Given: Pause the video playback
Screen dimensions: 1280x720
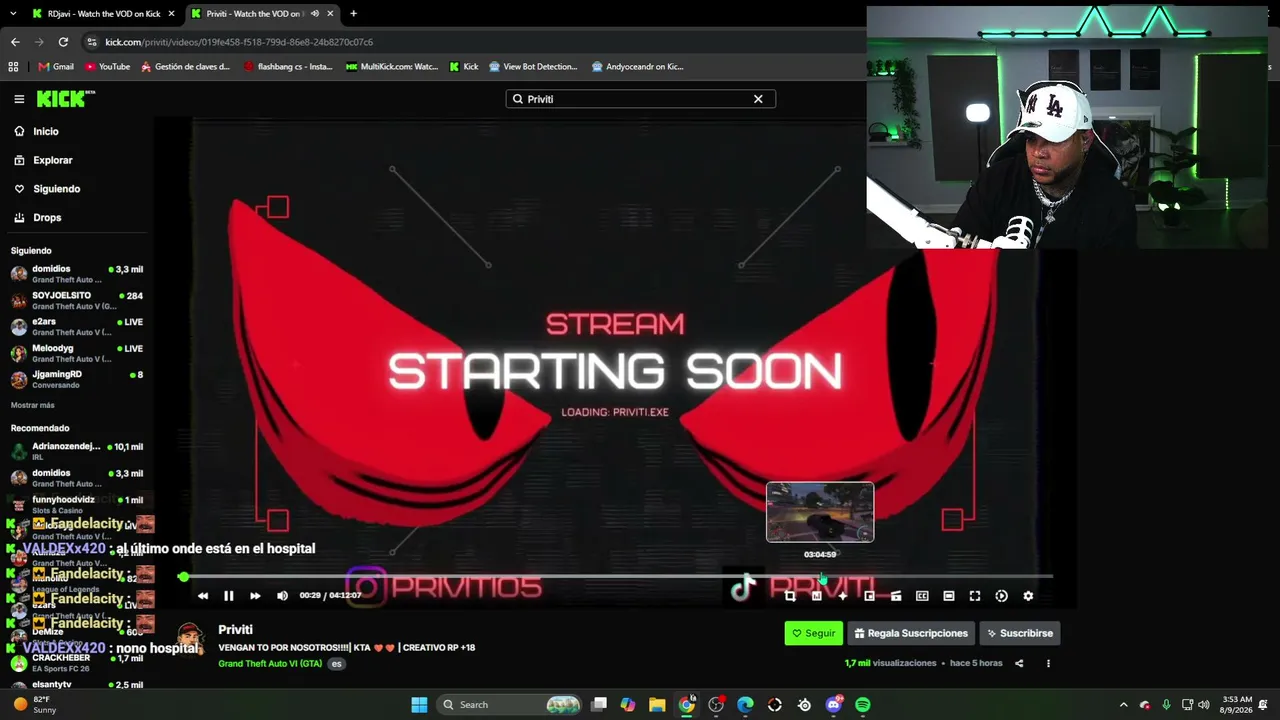Looking at the screenshot, I should pos(228,596).
